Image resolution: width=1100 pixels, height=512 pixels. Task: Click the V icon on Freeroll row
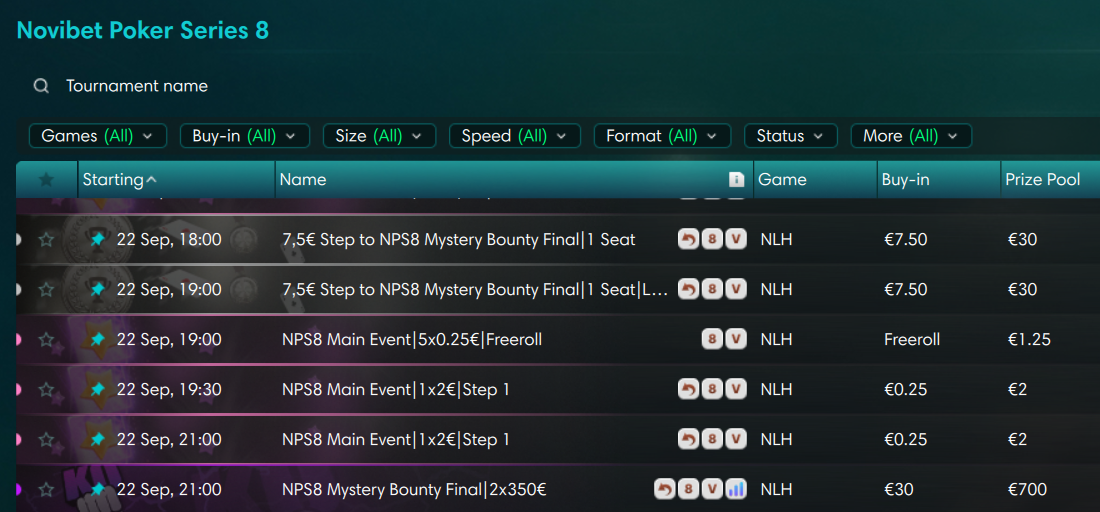tap(735, 339)
